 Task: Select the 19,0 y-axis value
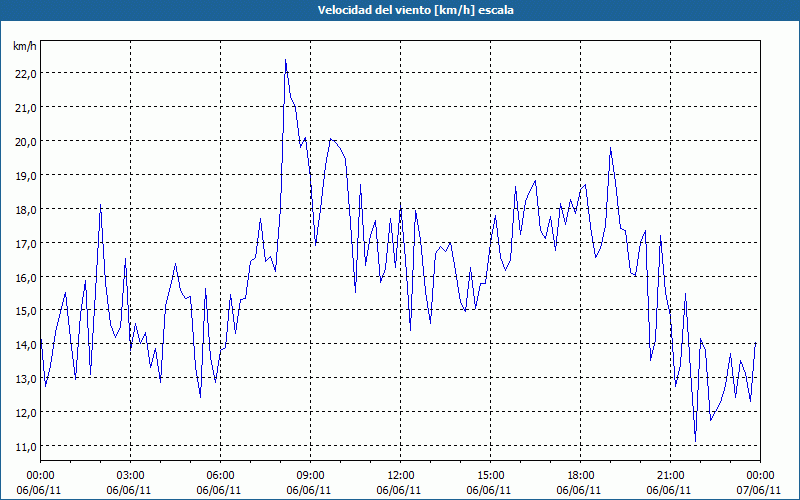[26, 176]
